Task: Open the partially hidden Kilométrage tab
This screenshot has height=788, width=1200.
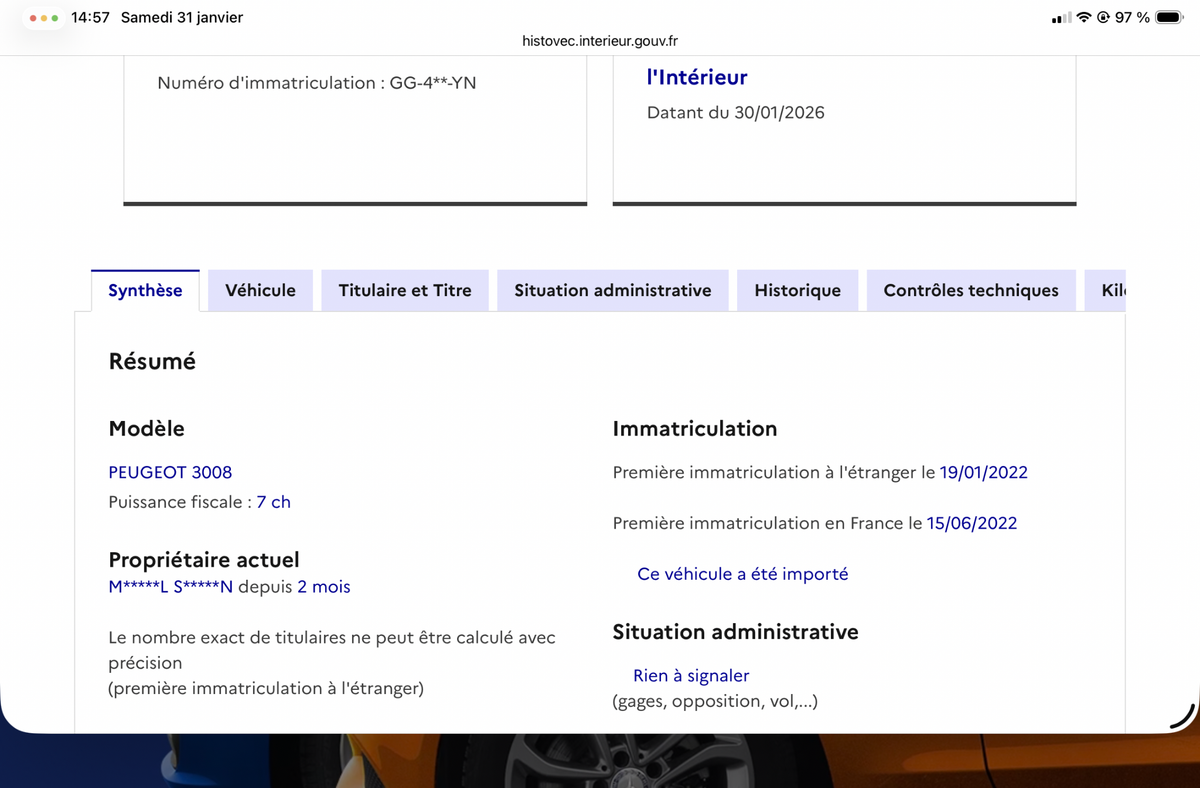Action: pyautogui.click(x=1106, y=290)
